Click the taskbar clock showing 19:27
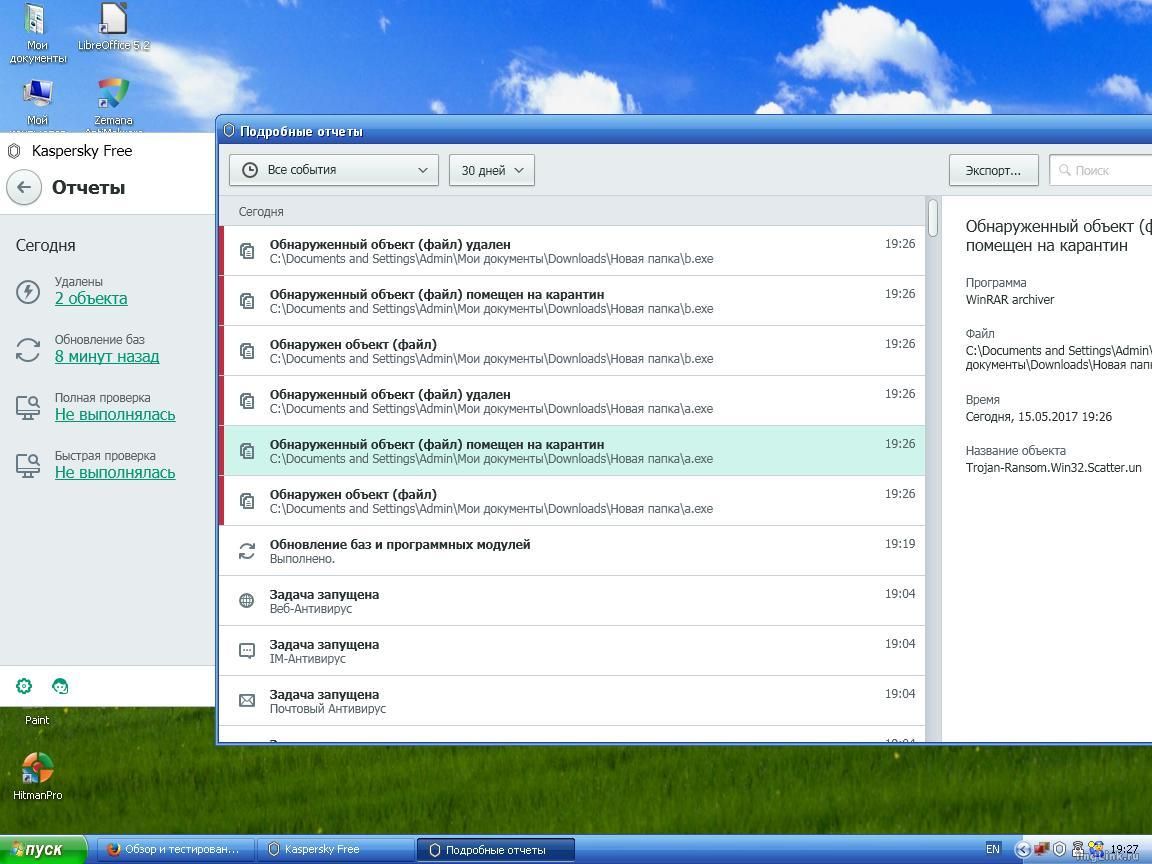Image resolution: width=1152 pixels, height=864 pixels. tap(1124, 849)
